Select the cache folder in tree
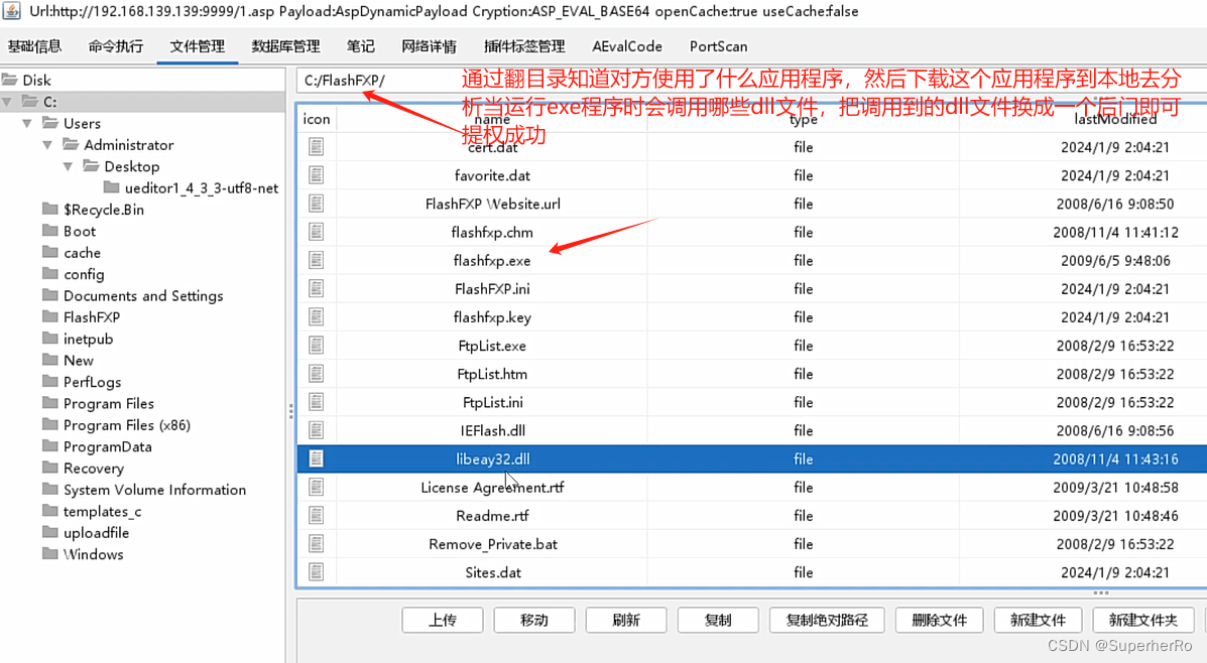1207x663 pixels. [82, 253]
